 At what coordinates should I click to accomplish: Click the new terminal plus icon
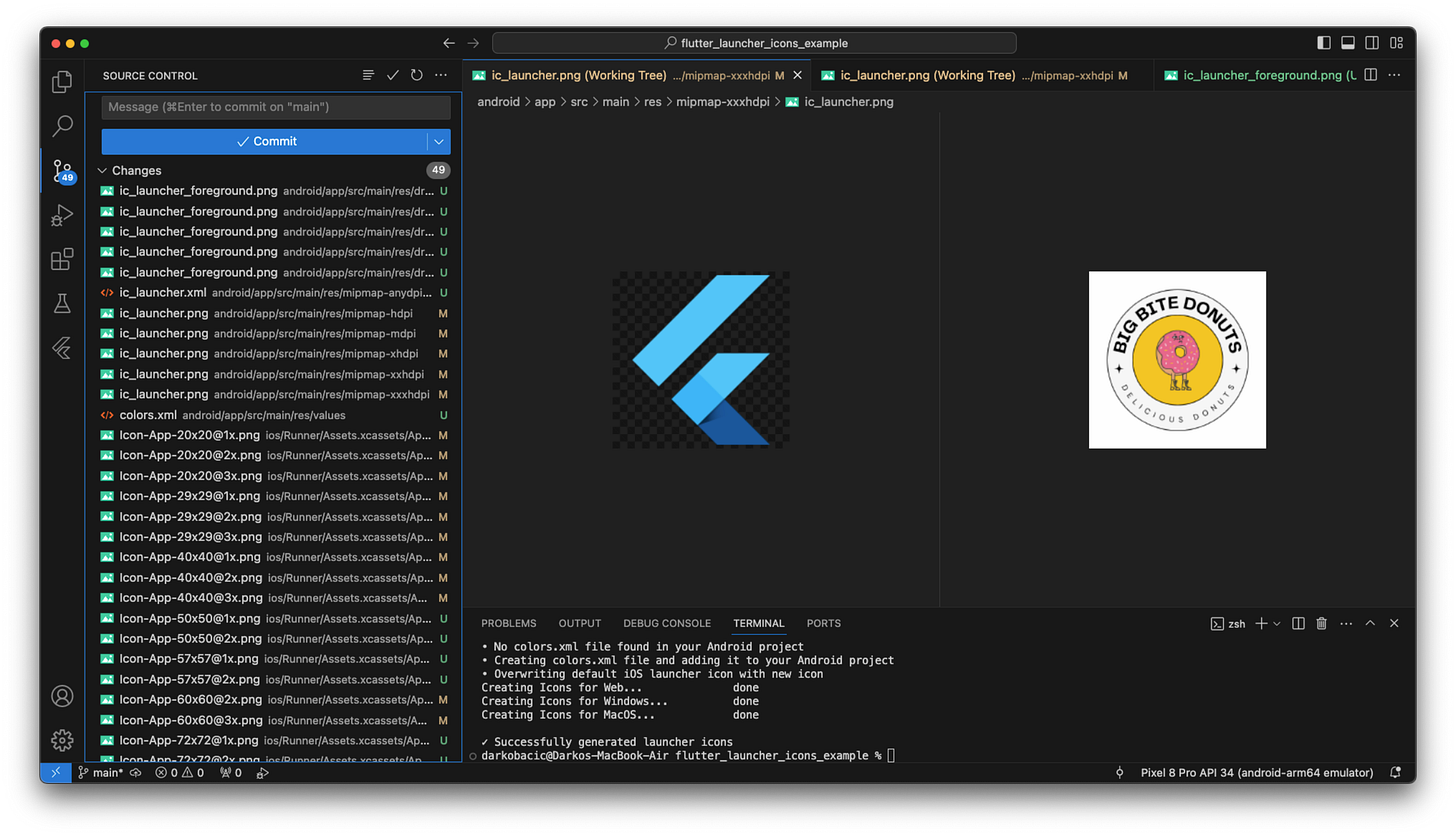[x=1262, y=623]
